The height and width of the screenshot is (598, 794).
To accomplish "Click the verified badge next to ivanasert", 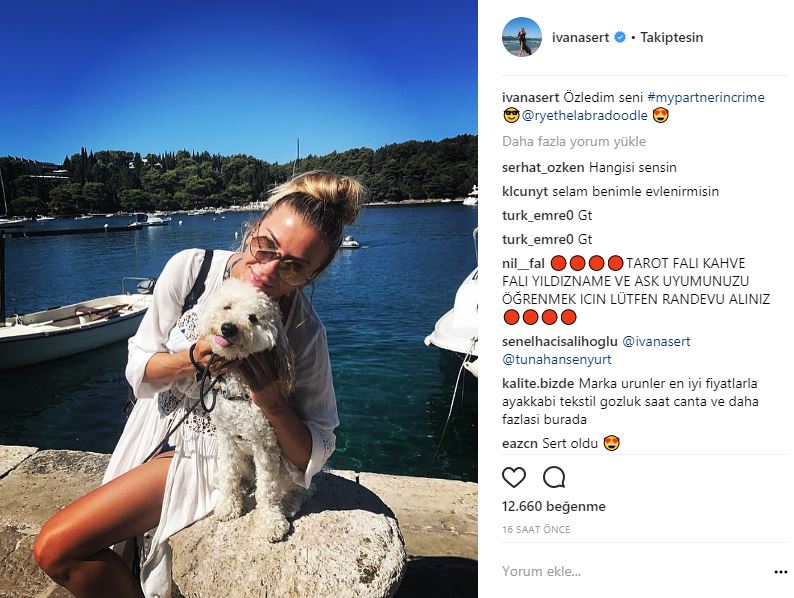I will [x=620, y=37].
